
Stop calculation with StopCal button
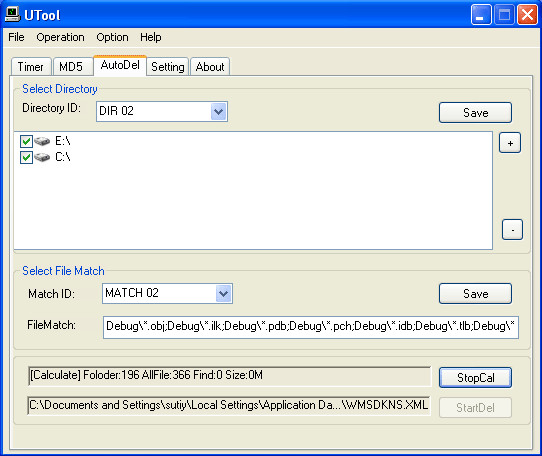[475, 378]
